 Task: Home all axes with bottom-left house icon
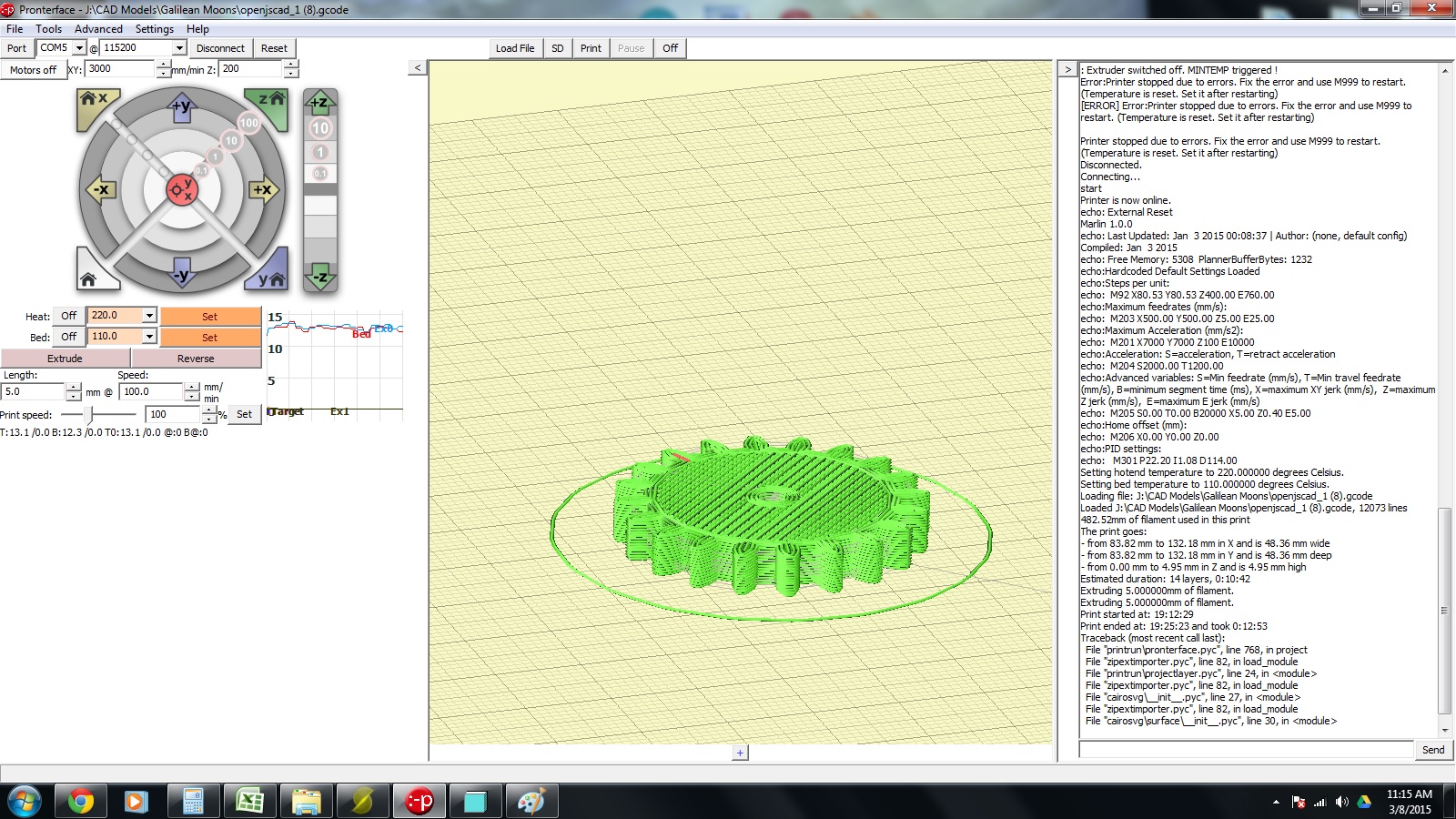click(90, 277)
